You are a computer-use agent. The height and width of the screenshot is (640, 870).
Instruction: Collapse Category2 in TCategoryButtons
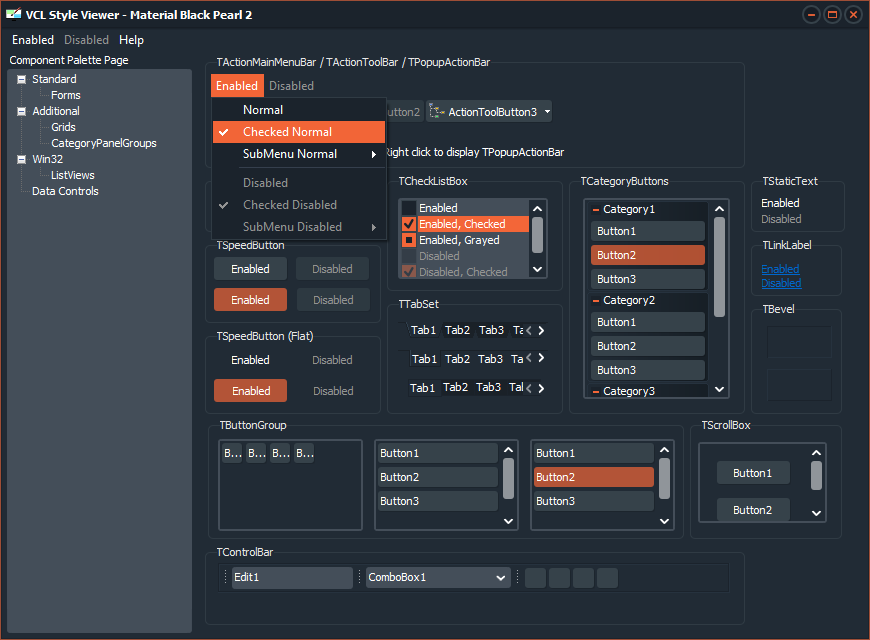point(595,301)
